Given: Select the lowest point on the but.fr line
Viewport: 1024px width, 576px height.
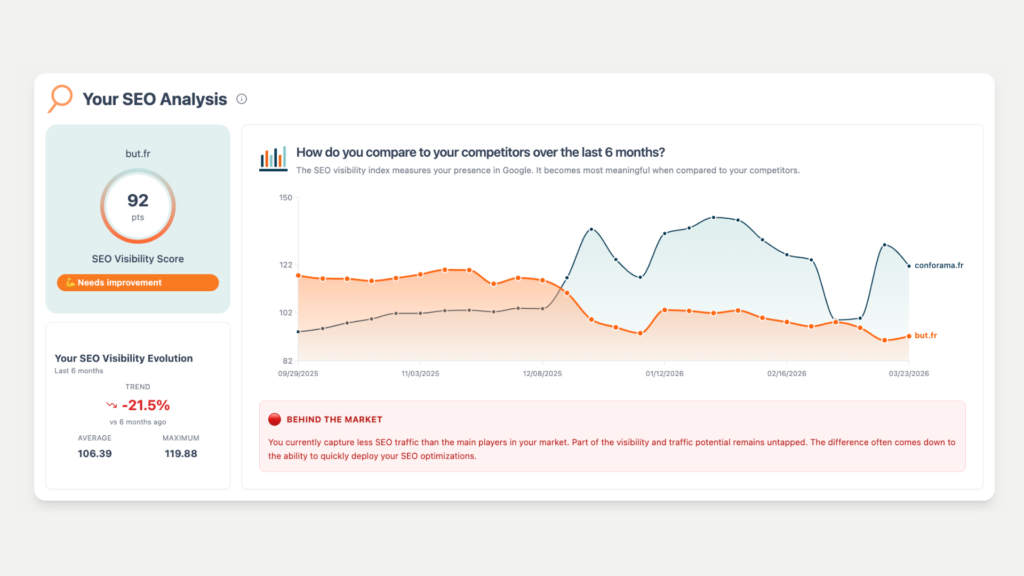Looking at the screenshot, I should click(x=885, y=341).
